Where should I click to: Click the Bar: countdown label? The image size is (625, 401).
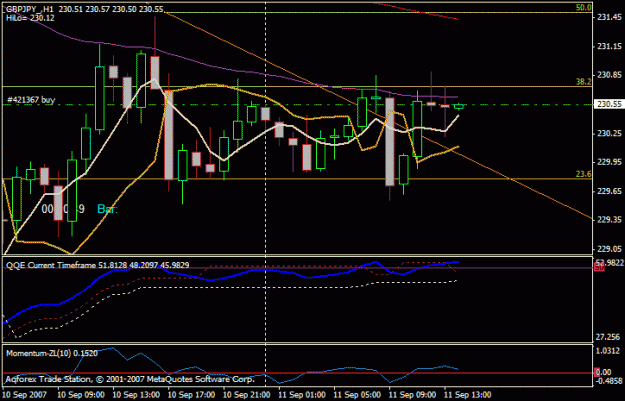(108, 209)
